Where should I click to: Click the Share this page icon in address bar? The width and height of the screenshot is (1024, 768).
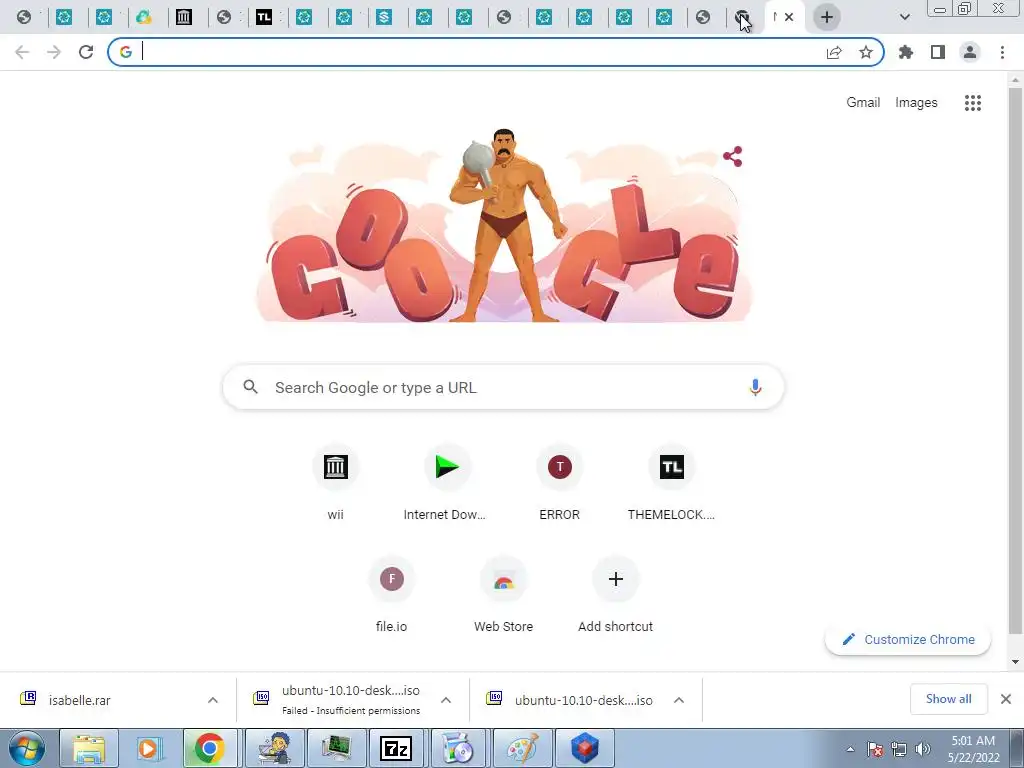834,52
